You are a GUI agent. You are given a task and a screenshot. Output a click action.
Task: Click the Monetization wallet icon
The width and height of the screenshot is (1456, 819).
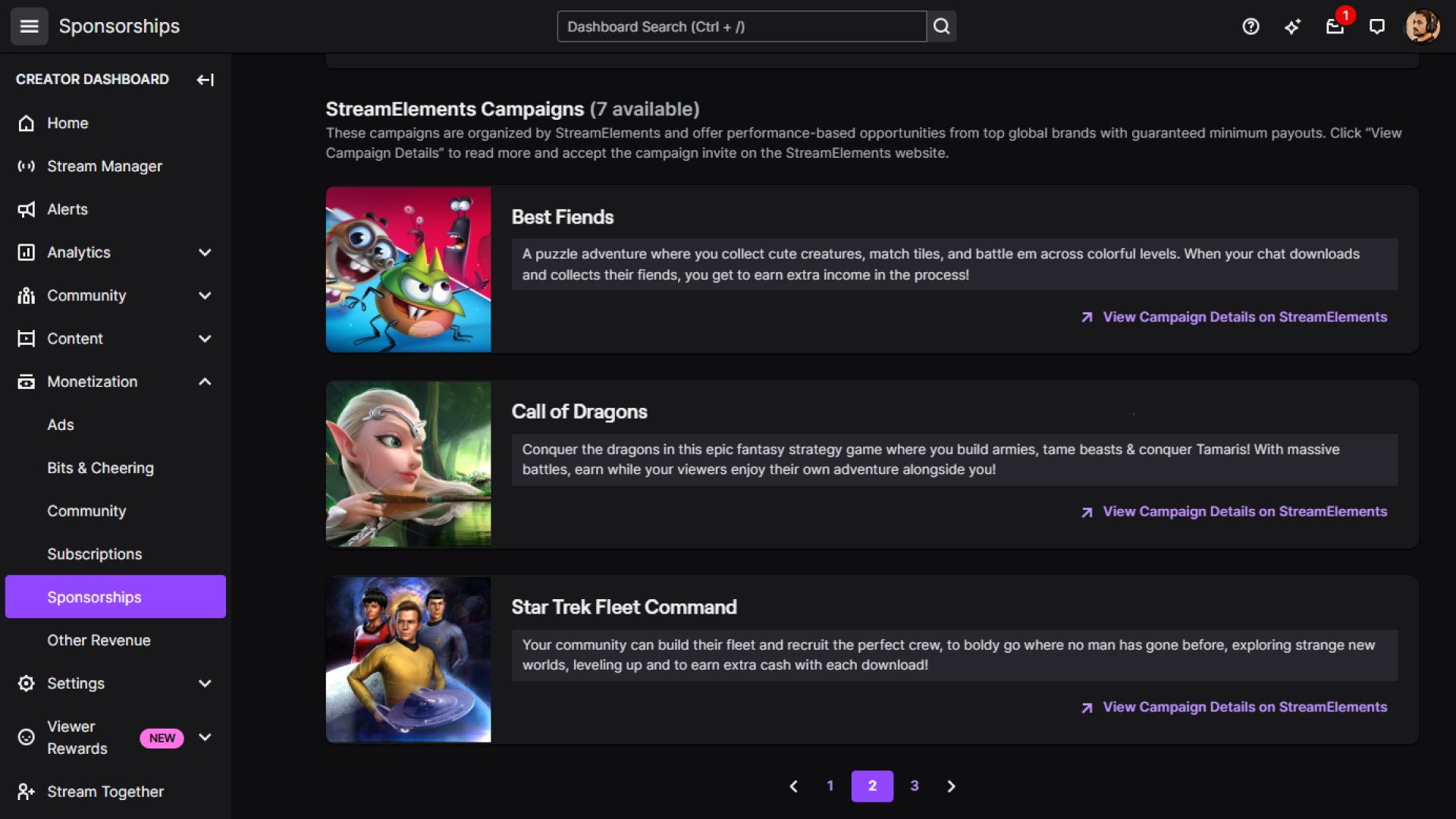27,381
